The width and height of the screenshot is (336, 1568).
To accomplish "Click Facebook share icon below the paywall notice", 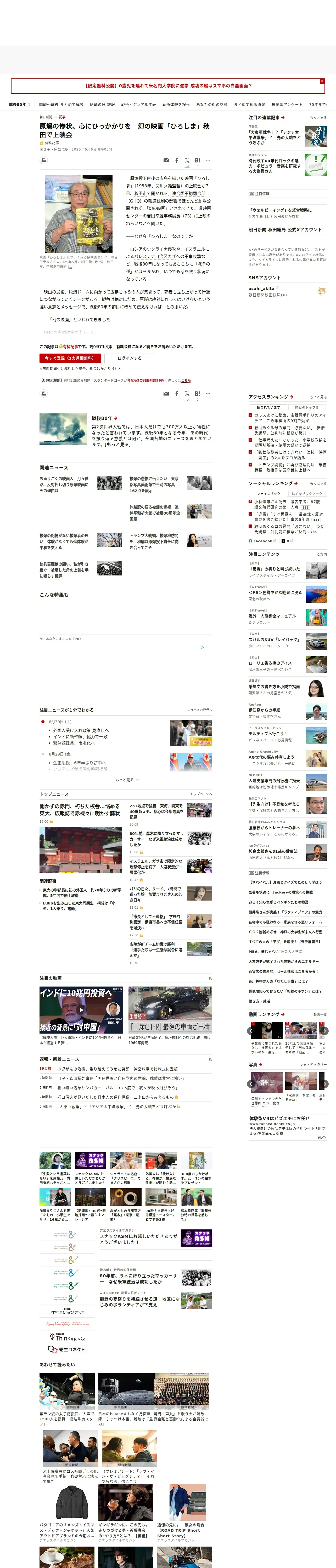I will pyautogui.click(x=177, y=394).
